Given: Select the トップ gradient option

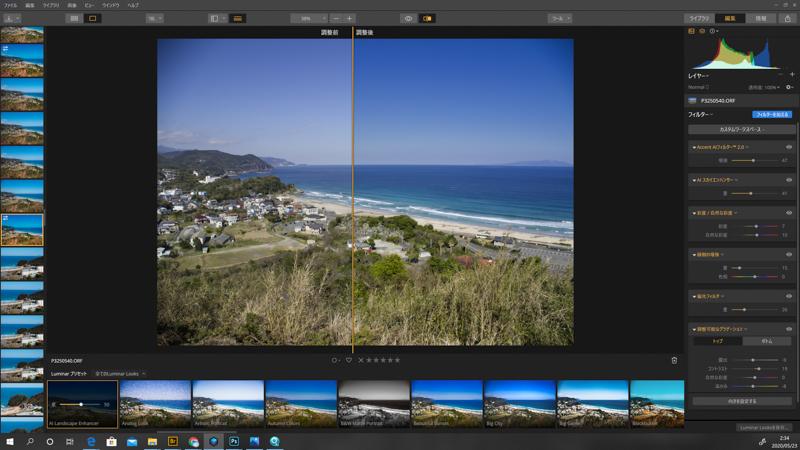Looking at the screenshot, I should (x=718, y=341).
